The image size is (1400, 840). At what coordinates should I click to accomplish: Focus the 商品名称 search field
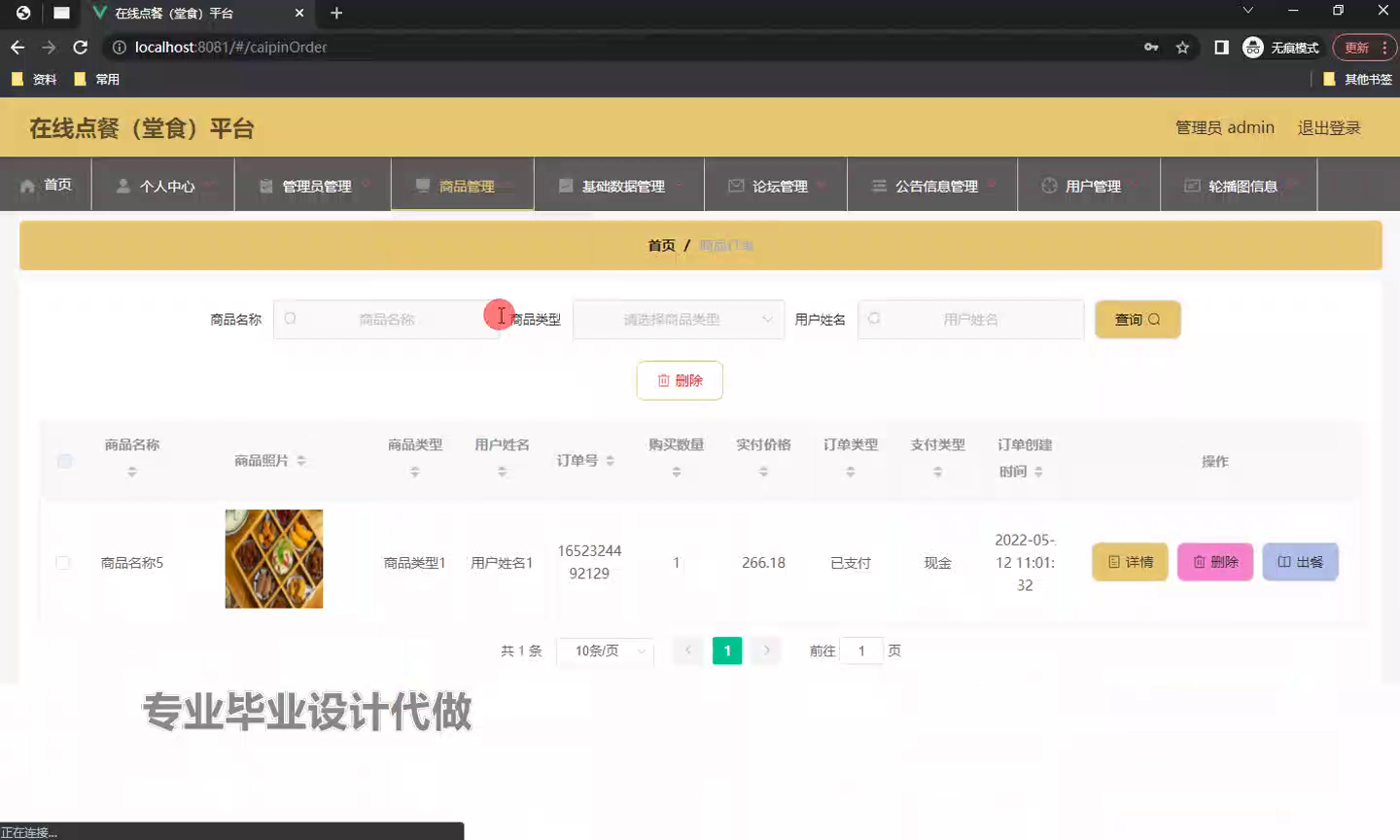[386, 319]
